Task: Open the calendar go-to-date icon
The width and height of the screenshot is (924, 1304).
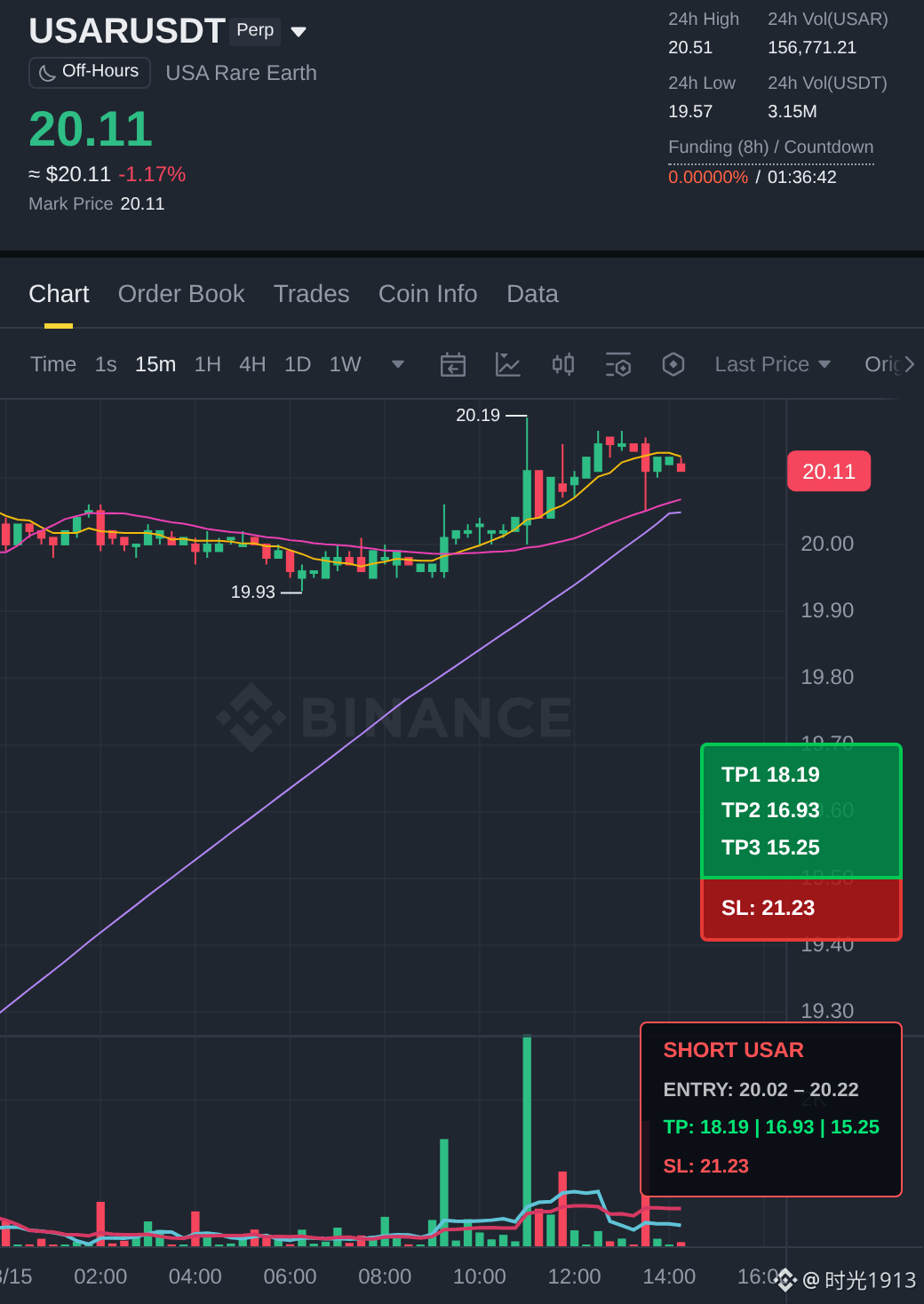Action: coord(453,364)
